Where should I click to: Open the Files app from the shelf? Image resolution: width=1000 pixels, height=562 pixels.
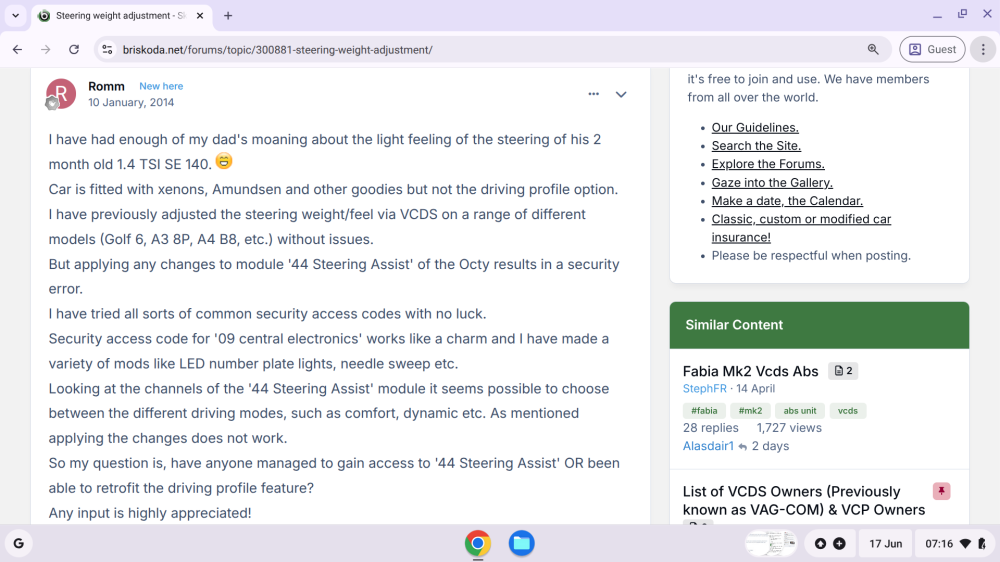pyautogui.click(x=521, y=544)
